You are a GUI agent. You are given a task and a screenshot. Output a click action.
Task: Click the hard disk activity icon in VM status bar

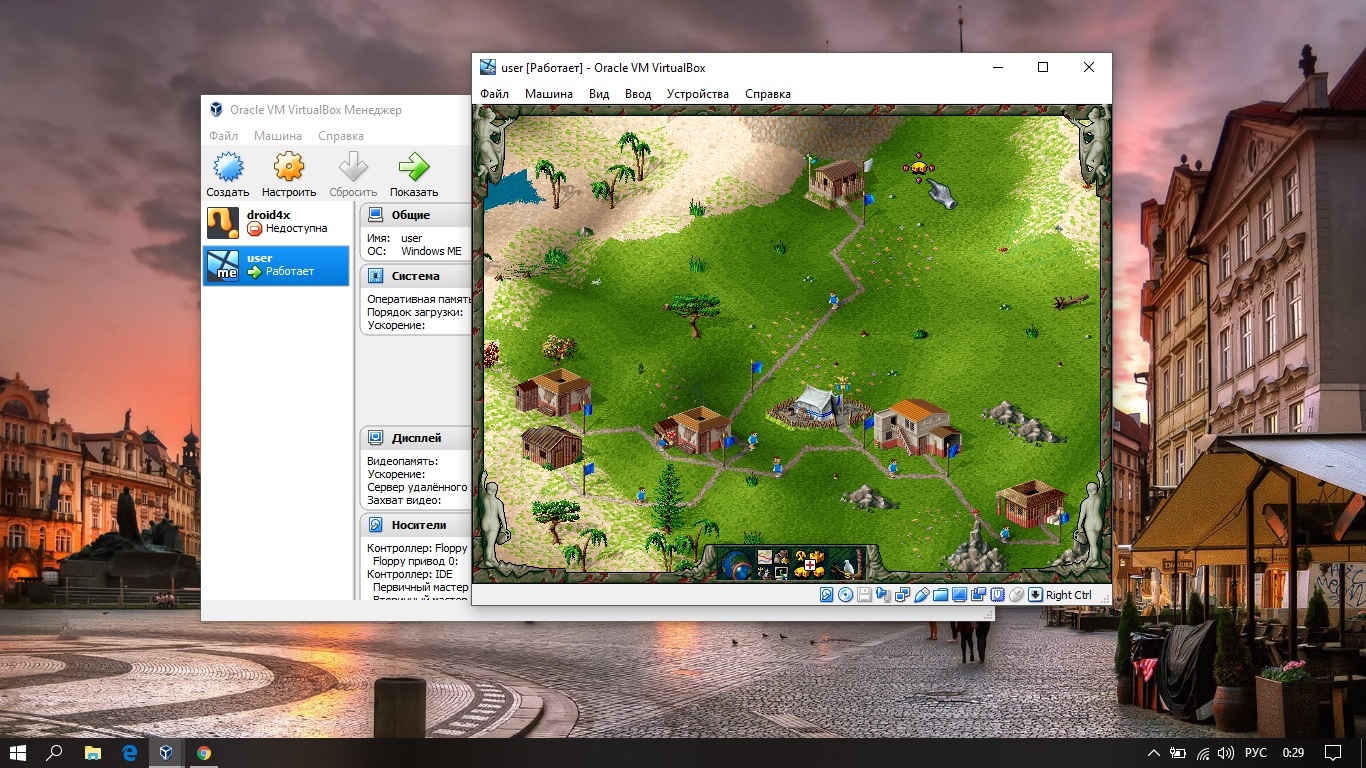point(827,595)
